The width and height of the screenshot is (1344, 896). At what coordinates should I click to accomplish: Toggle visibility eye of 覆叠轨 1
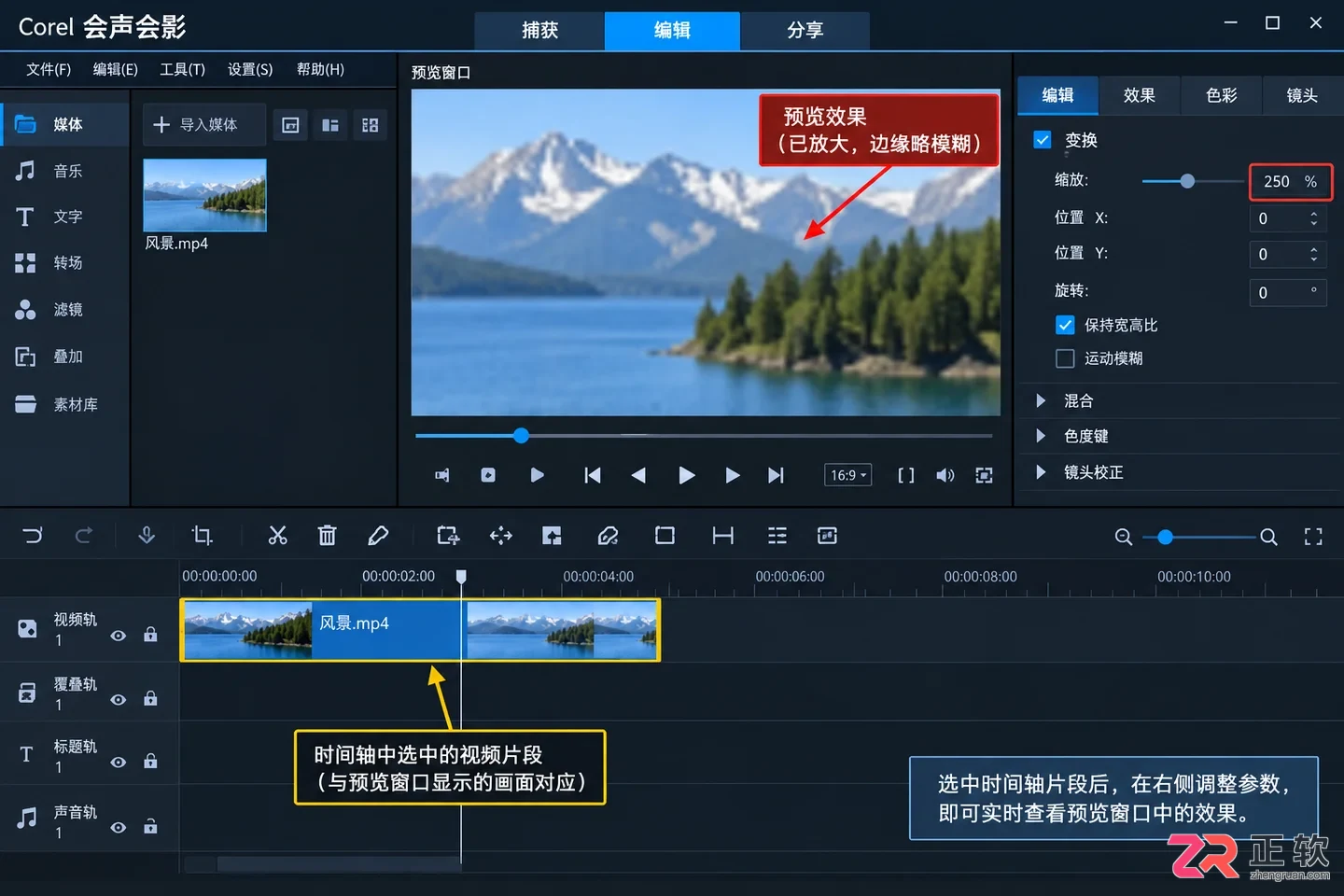pyautogui.click(x=119, y=699)
